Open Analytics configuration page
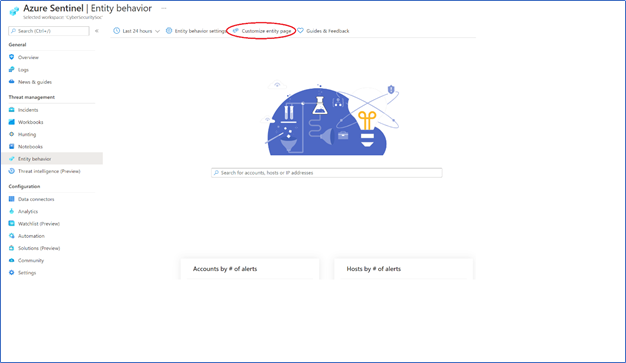626x363 pixels. point(28,212)
